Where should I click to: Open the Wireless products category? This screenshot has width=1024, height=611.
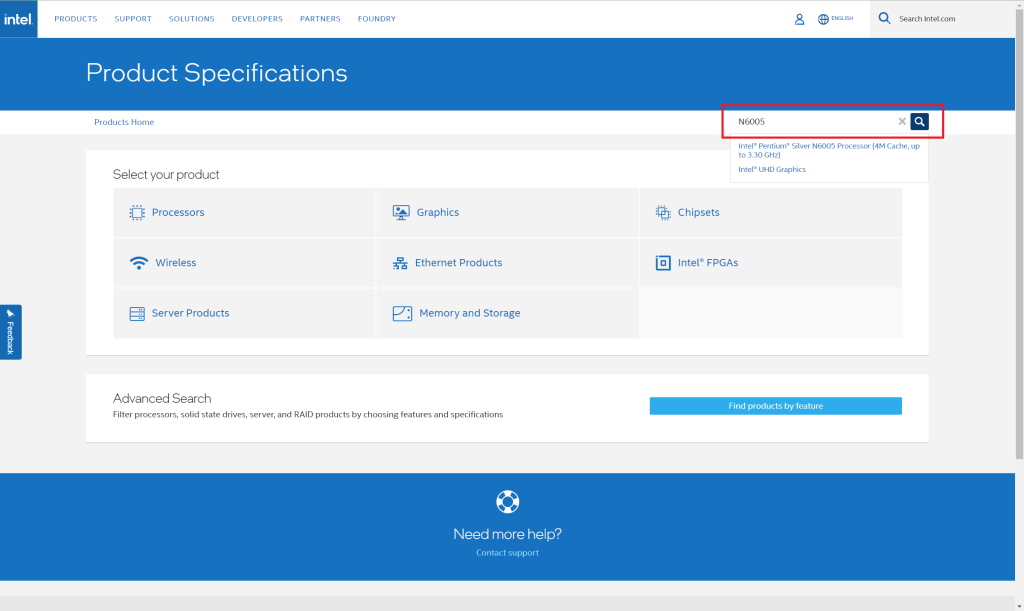(x=175, y=263)
